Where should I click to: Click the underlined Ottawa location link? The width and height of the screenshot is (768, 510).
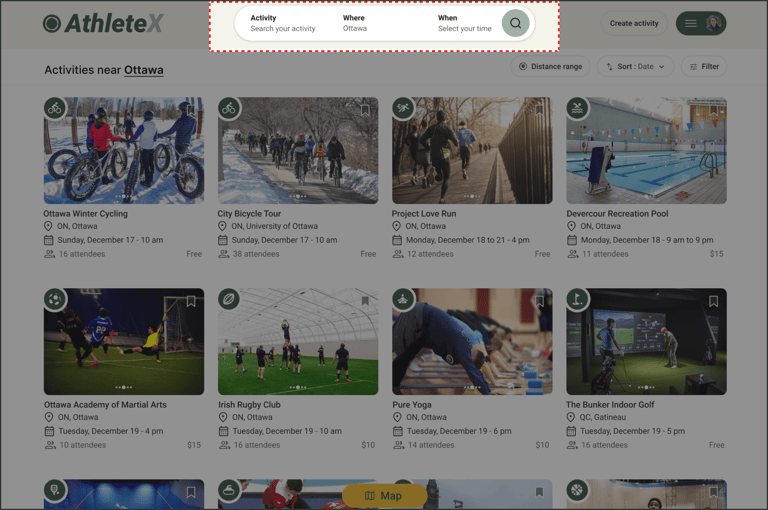coord(144,70)
